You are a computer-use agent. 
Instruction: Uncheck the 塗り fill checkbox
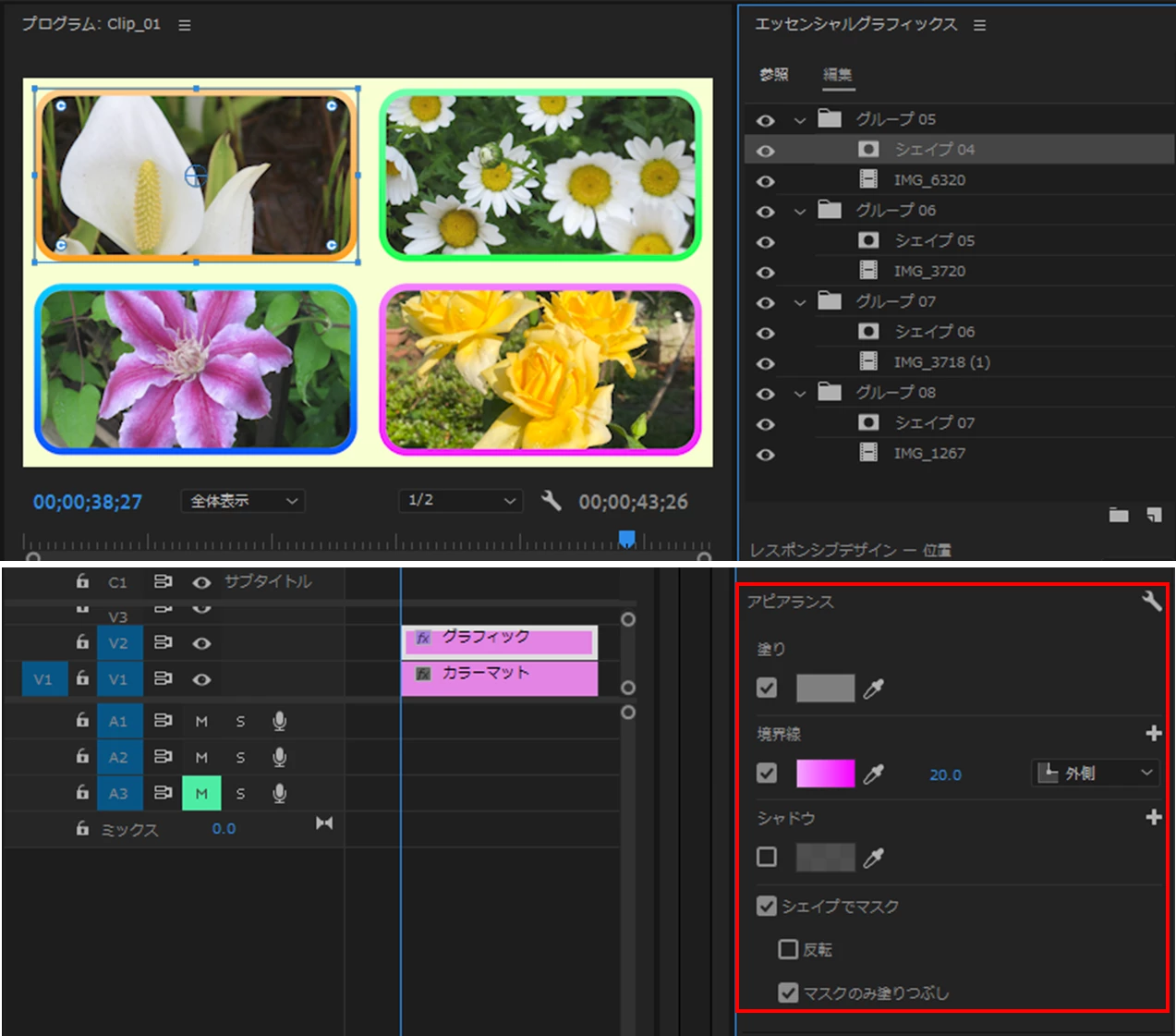coord(767,688)
